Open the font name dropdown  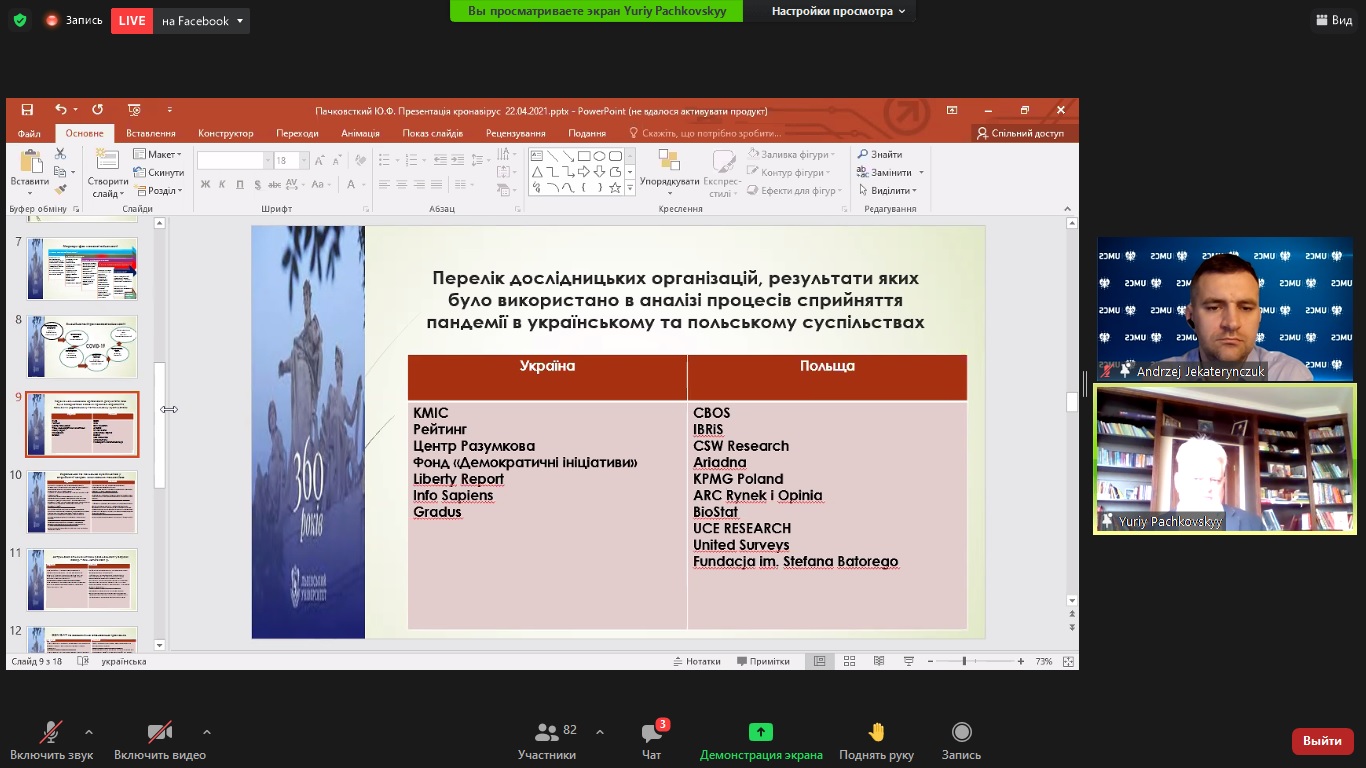(x=268, y=160)
